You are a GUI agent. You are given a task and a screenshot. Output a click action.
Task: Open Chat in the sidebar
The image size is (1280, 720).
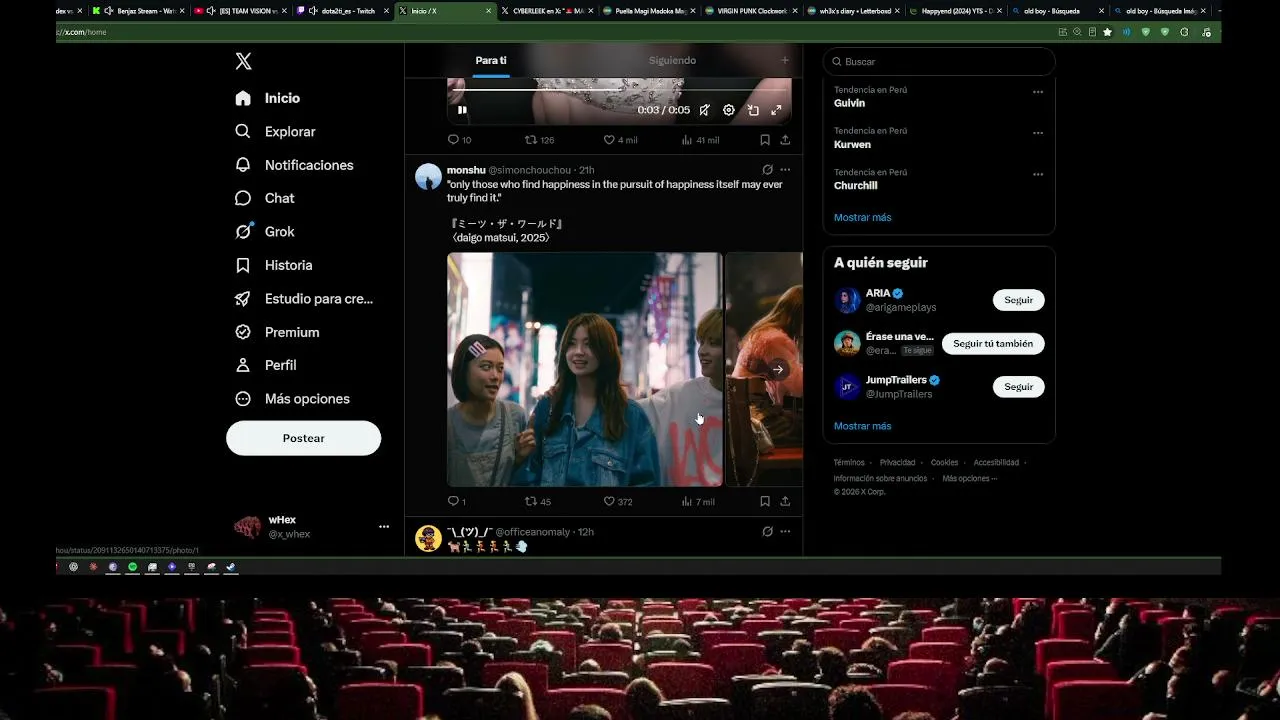tap(265, 198)
